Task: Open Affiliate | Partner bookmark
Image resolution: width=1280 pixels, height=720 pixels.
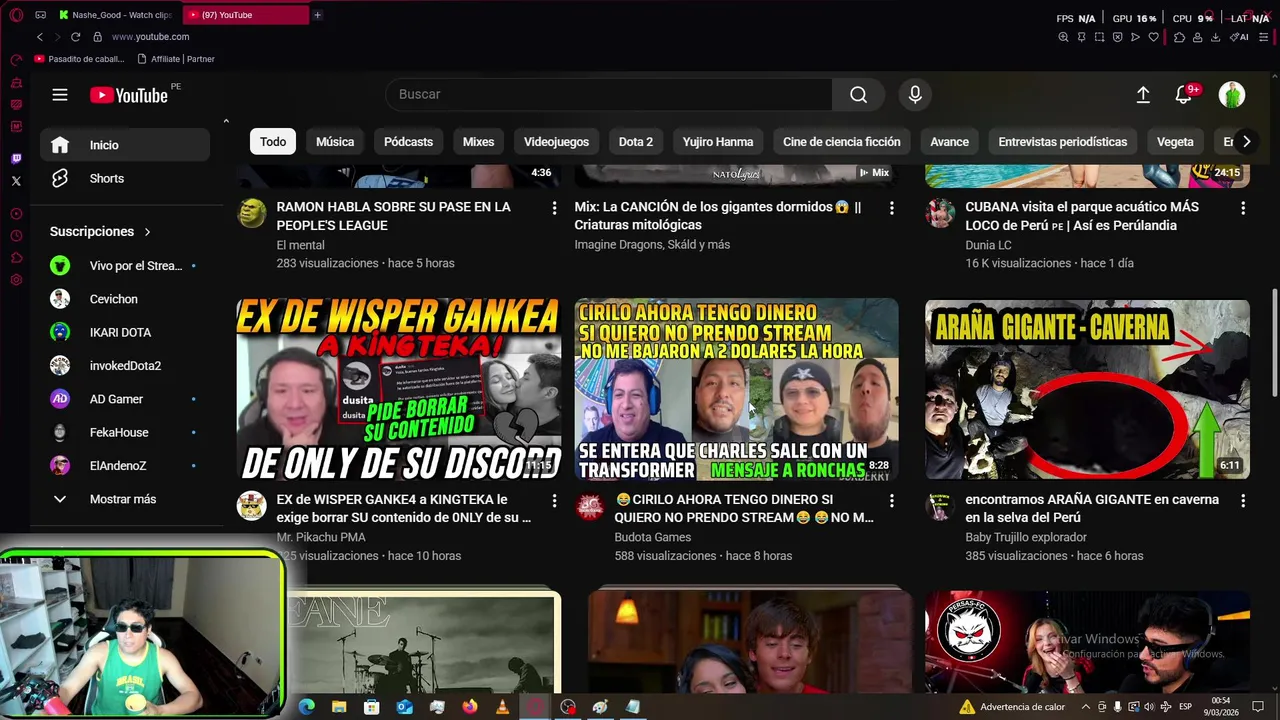Action: (176, 59)
